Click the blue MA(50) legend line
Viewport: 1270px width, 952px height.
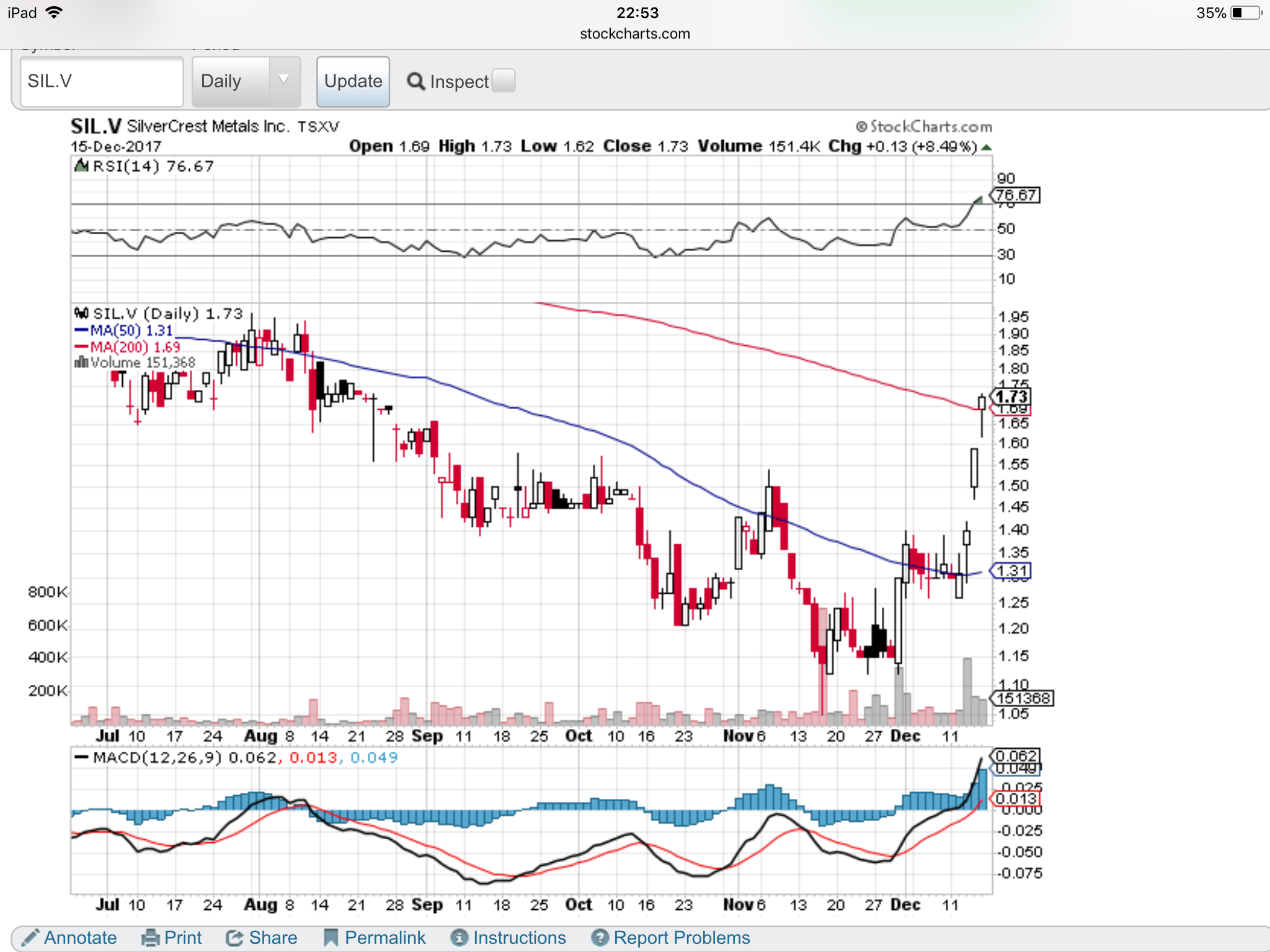tap(81, 330)
